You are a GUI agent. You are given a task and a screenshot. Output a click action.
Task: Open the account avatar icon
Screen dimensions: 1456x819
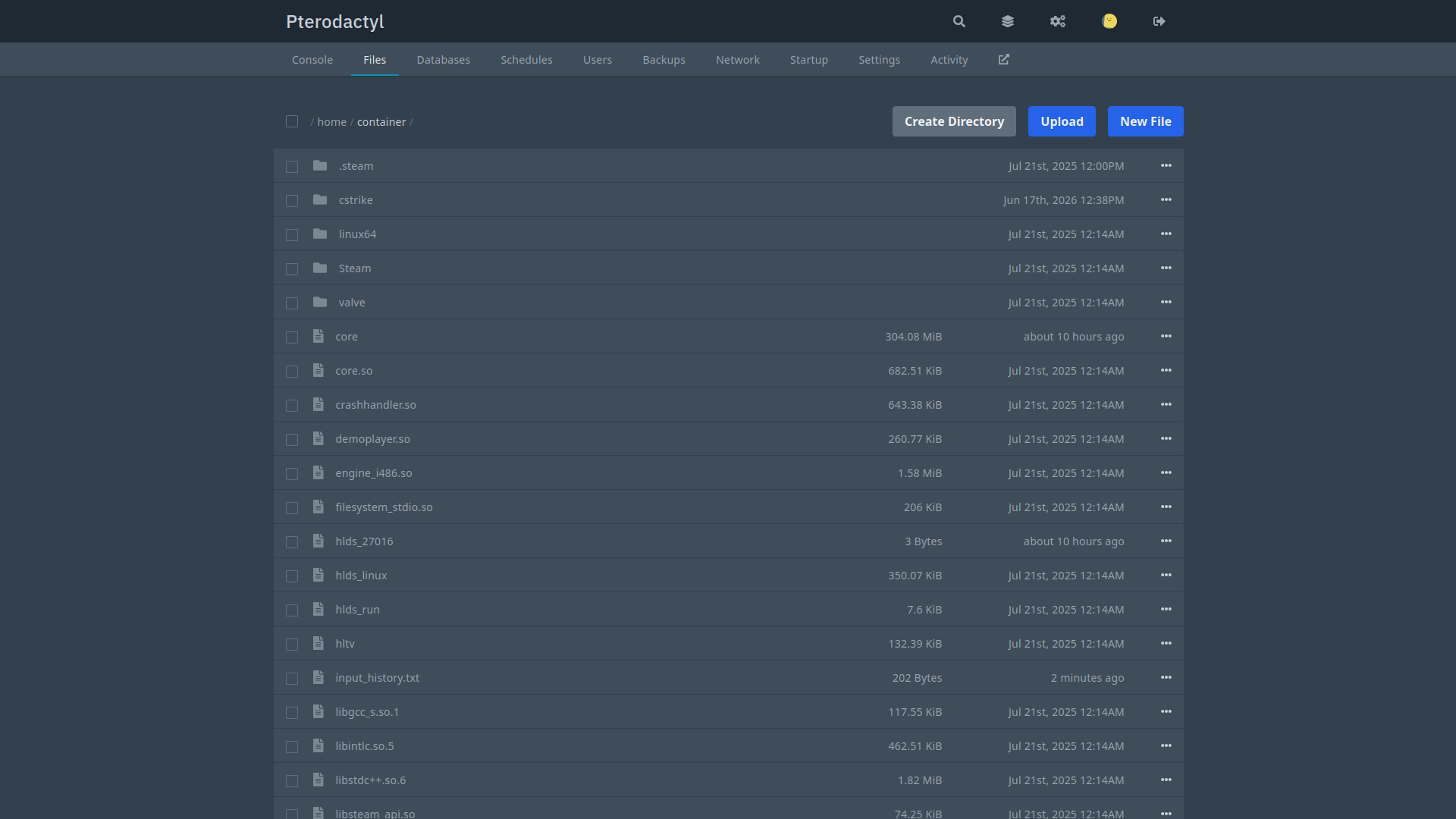[x=1109, y=21]
